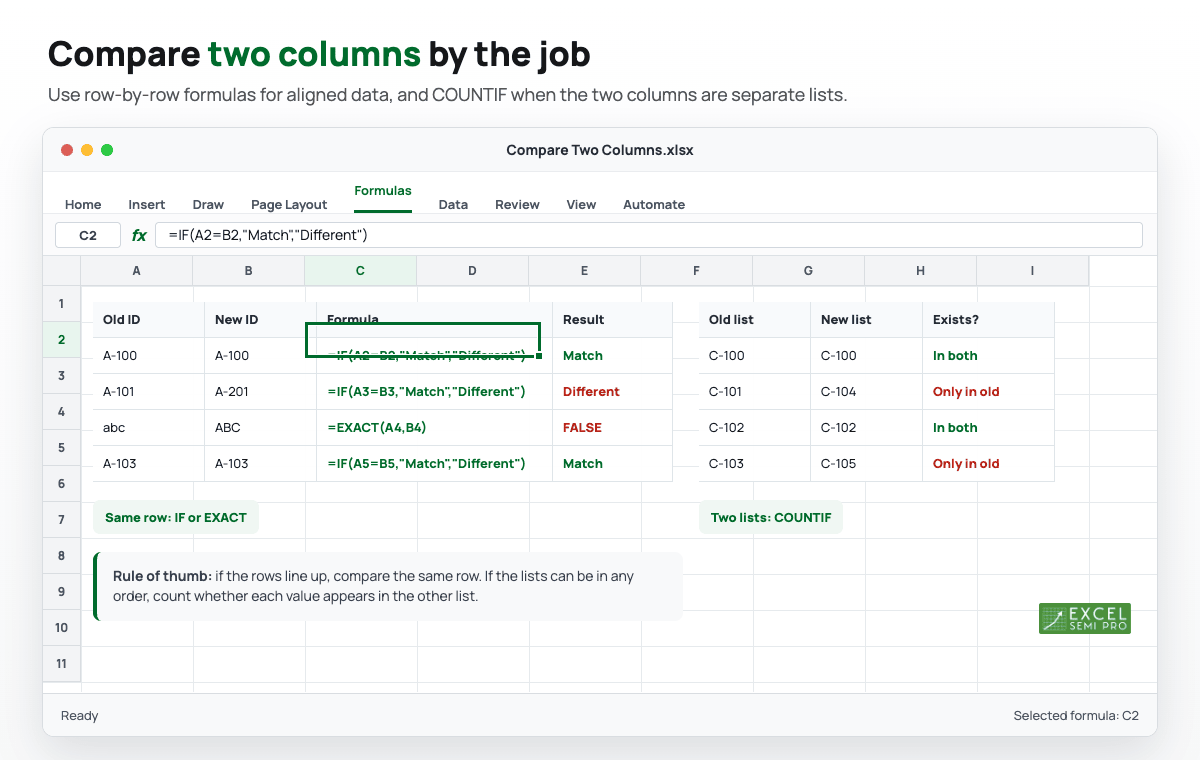Switch to the View tab
1200x760 pixels.
click(x=581, y=204)
